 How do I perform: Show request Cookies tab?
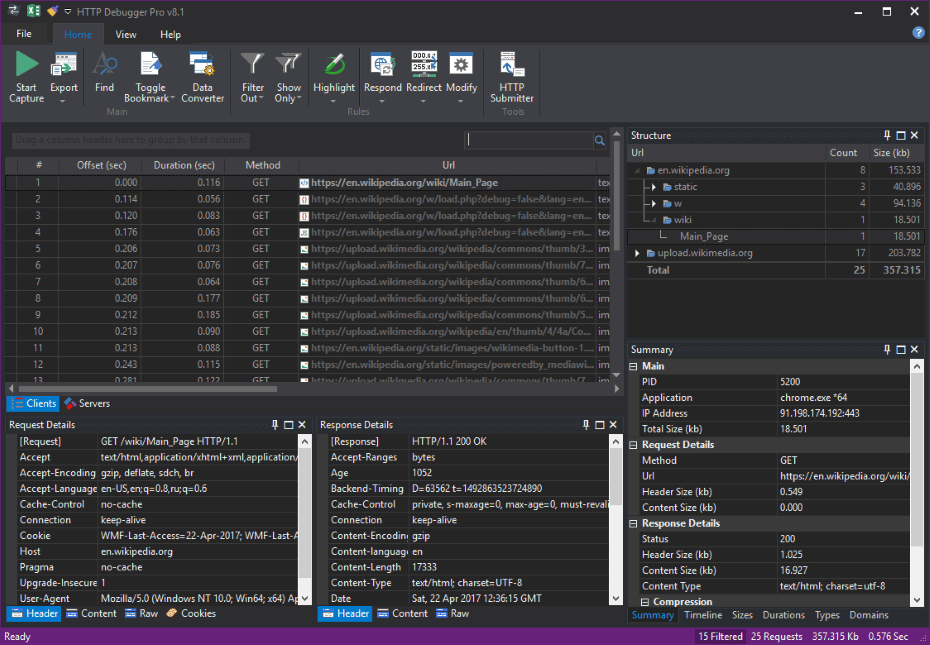(192, 614)
